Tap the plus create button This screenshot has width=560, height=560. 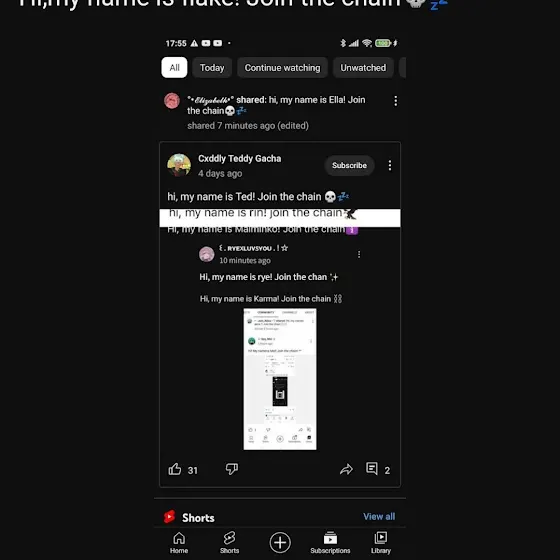(x=280, y=542)
